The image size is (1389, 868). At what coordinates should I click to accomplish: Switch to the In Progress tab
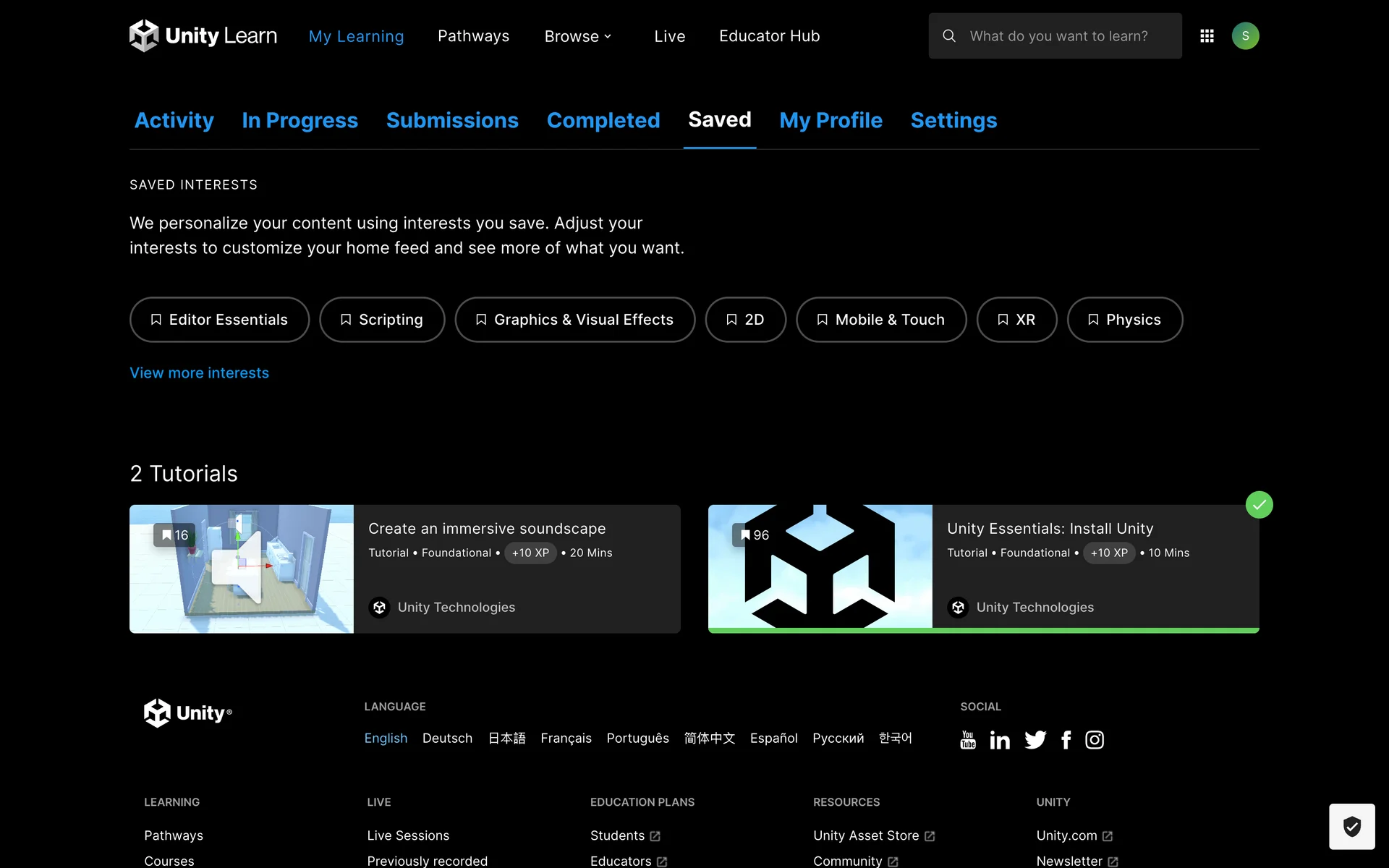pos(300,120)
